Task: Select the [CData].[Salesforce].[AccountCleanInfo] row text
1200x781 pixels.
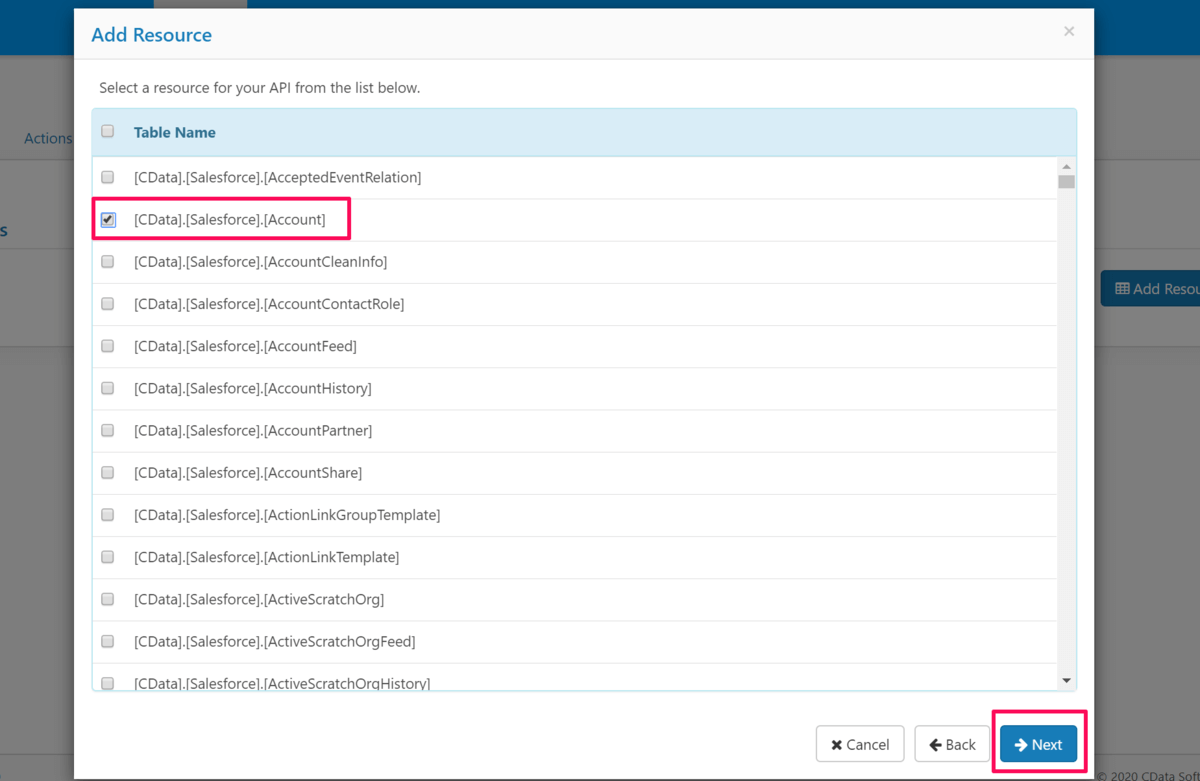Action: [x=261, y=262]
